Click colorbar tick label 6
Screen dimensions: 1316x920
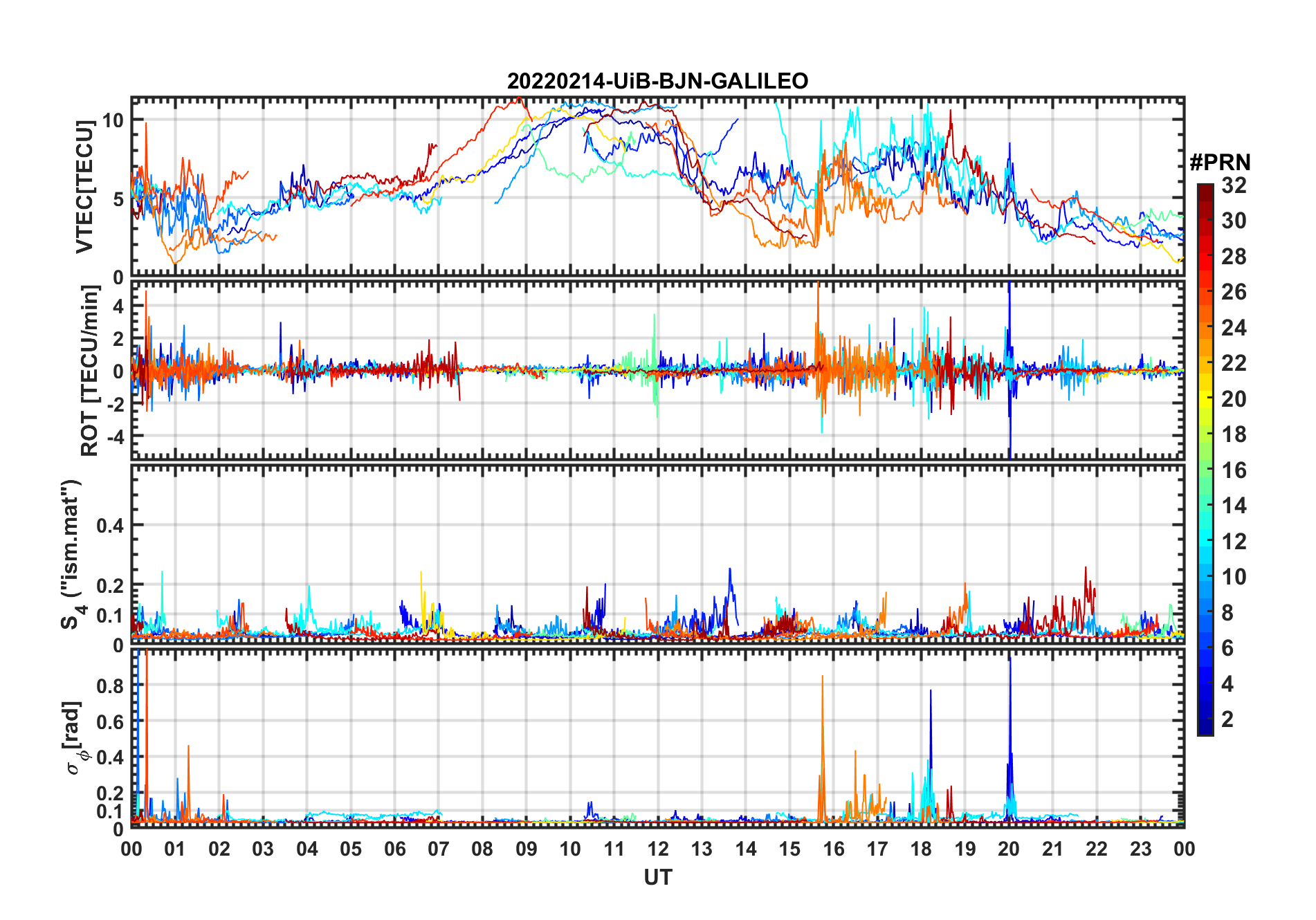(1227, 648)
